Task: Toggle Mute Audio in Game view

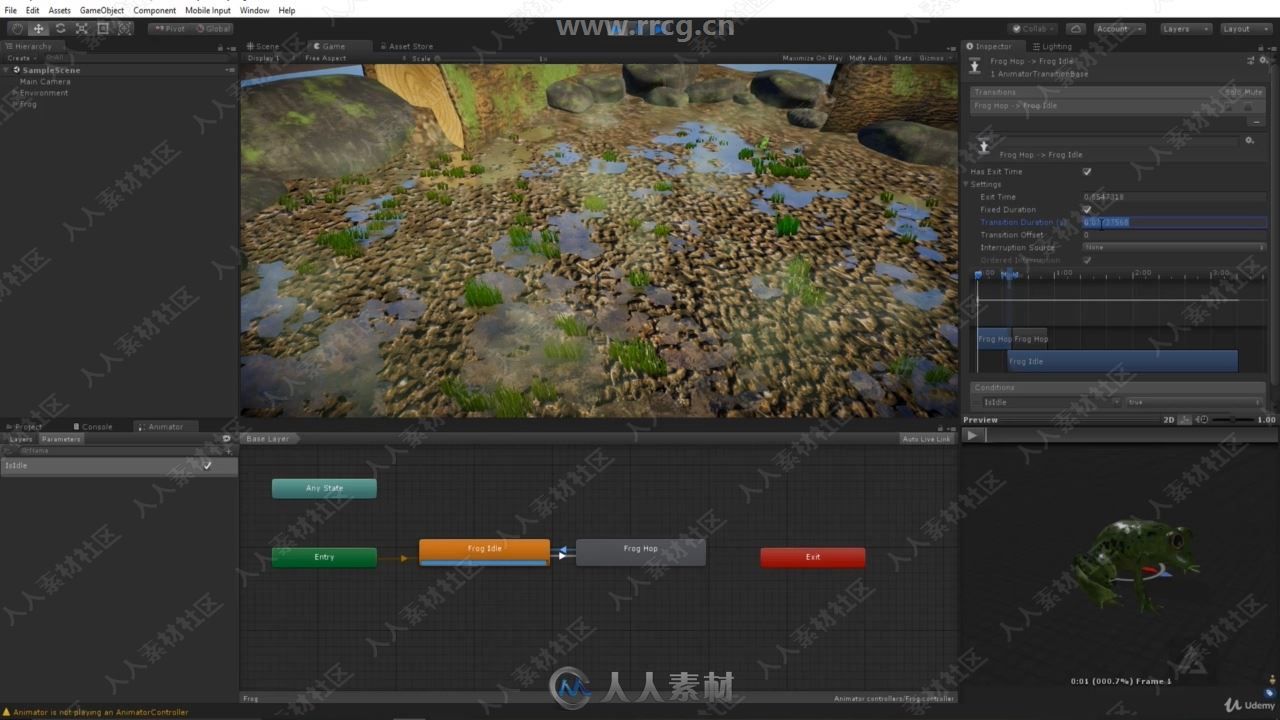Action: point(868,58)
